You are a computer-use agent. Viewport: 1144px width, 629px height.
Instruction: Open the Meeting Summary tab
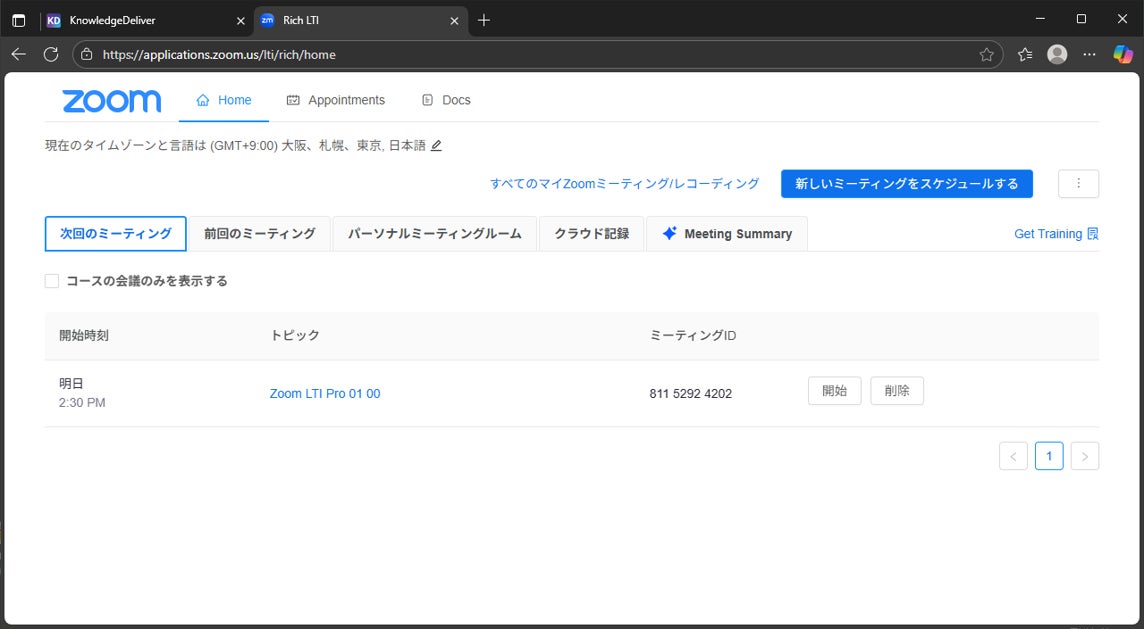click(727, 234)
